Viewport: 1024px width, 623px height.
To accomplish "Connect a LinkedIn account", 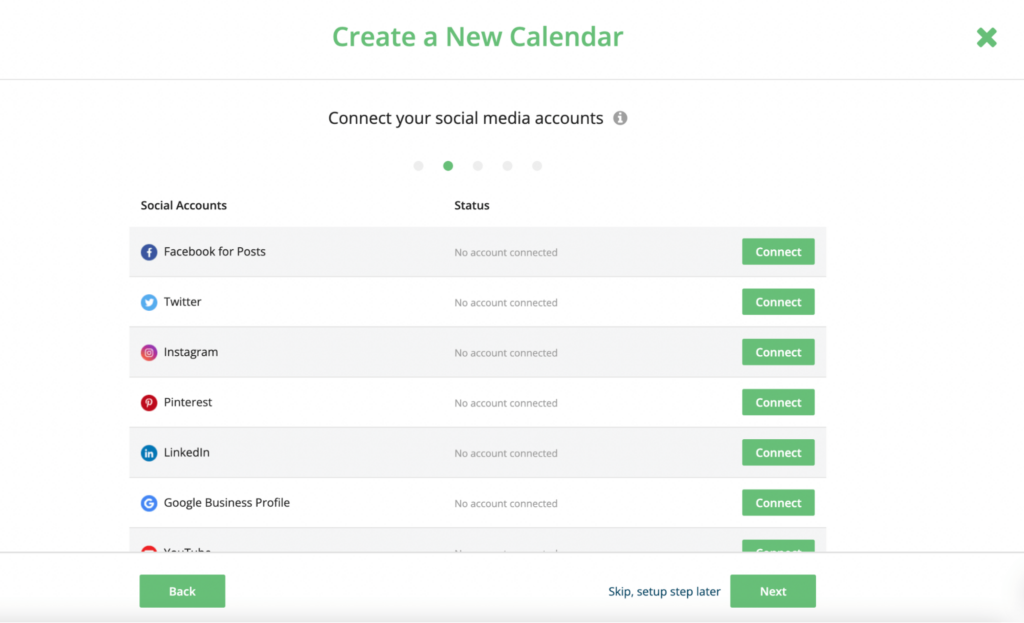I will tap(778, 452).
